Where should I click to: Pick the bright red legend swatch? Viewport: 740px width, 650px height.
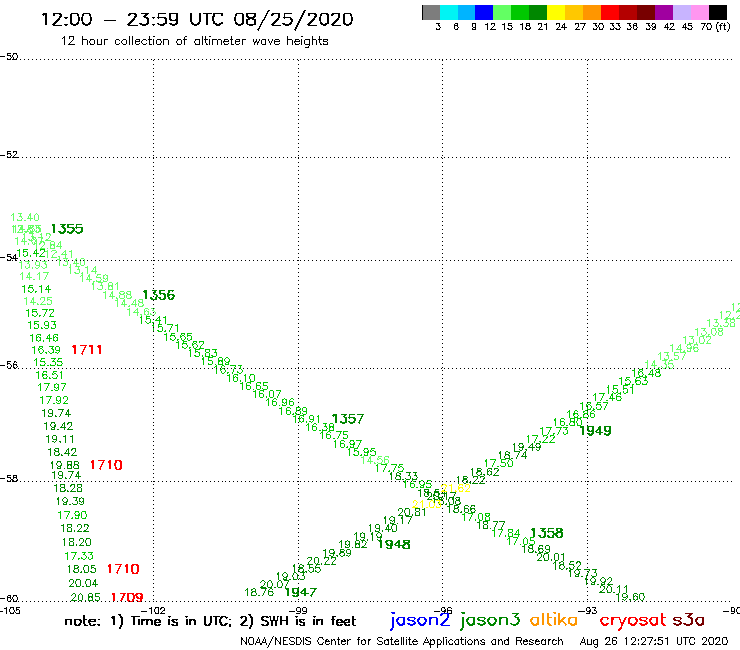click(610, 12)
